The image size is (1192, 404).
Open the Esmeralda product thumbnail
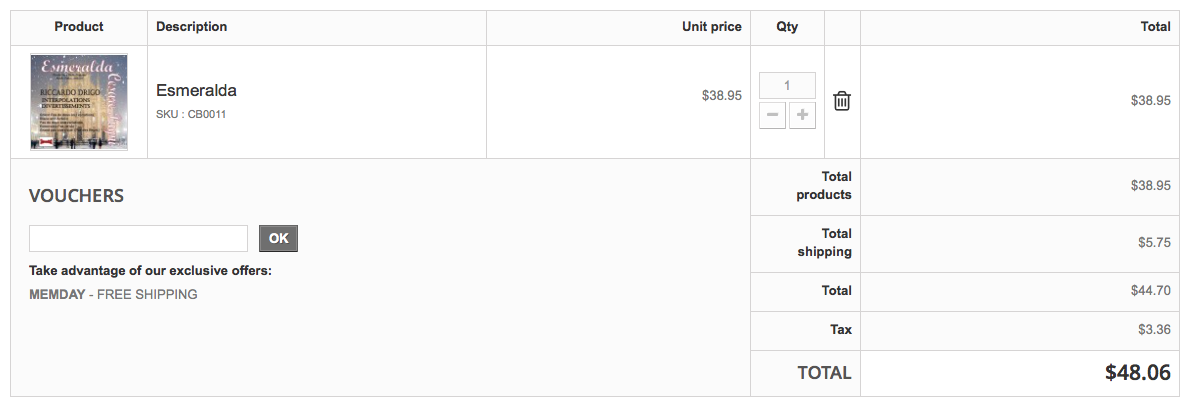click(x=79, y=102)
